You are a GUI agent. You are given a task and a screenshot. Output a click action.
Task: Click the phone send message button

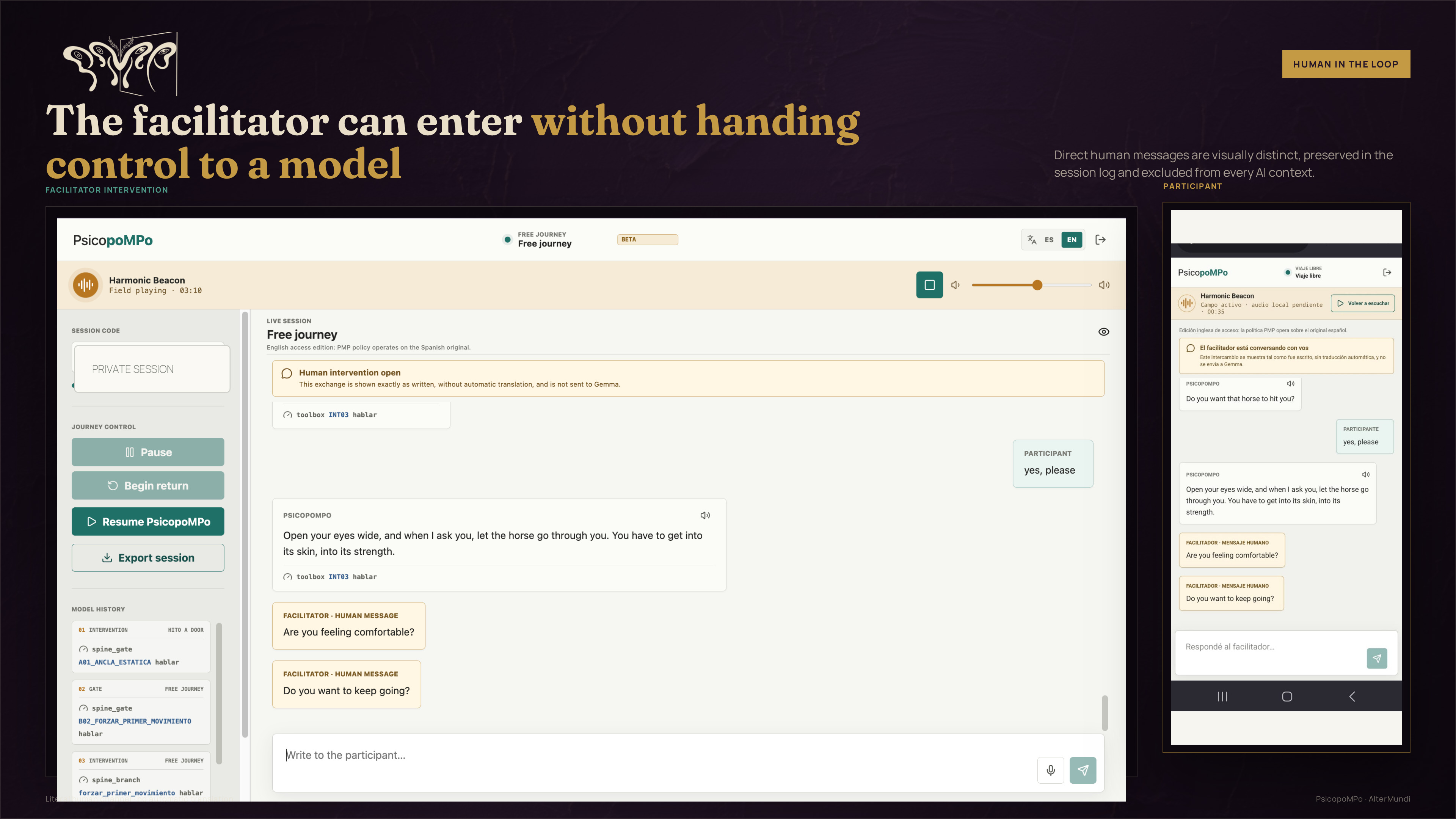[1377, 659]
